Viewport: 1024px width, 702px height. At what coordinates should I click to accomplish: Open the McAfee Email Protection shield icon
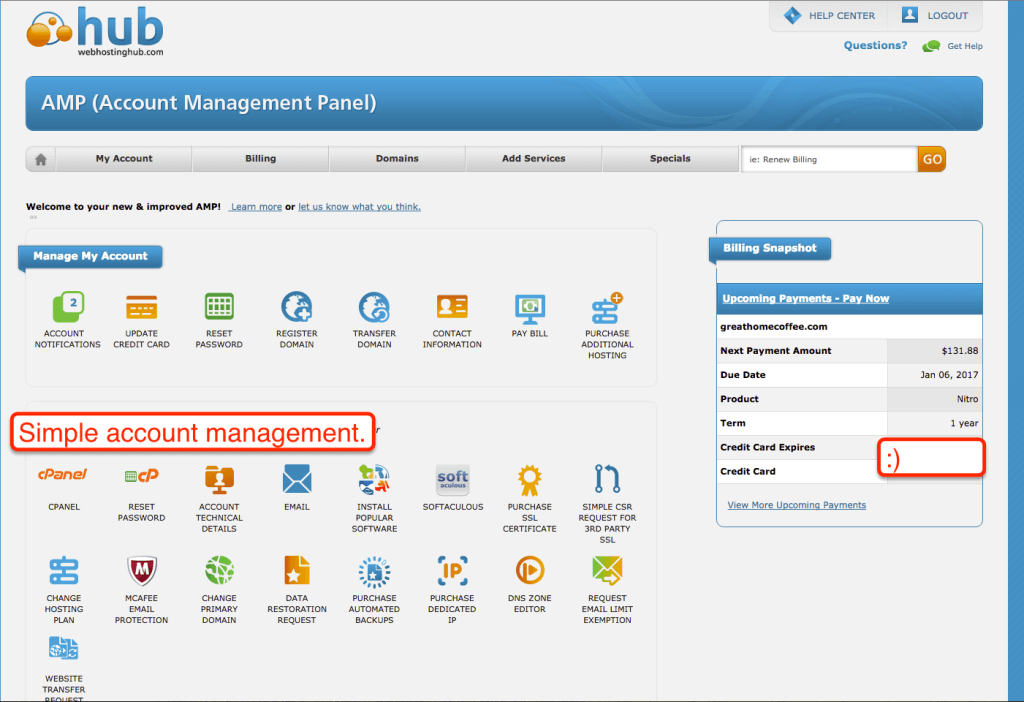point(142,571)
